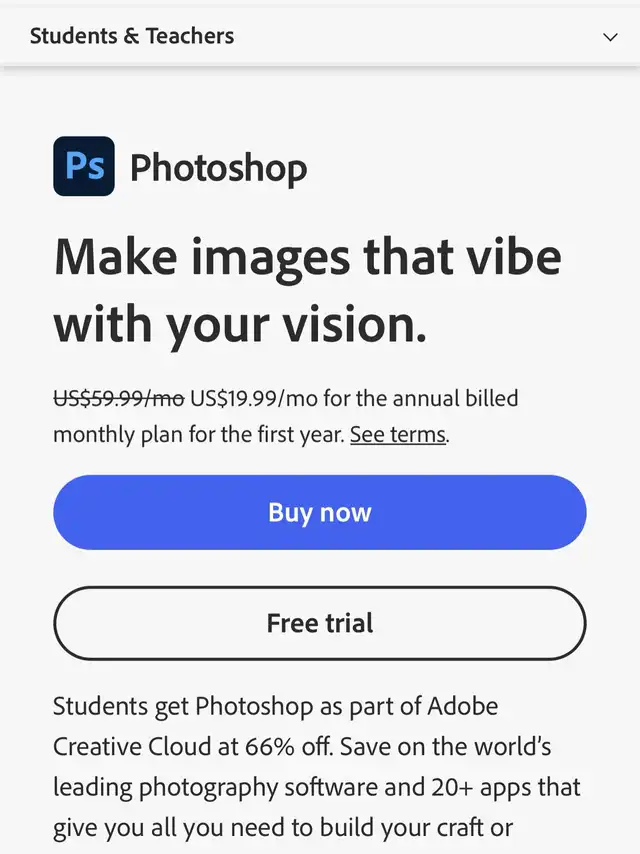Click "Save on the world's" in the description
640x854 pixels.
click(x=438, y=747)
